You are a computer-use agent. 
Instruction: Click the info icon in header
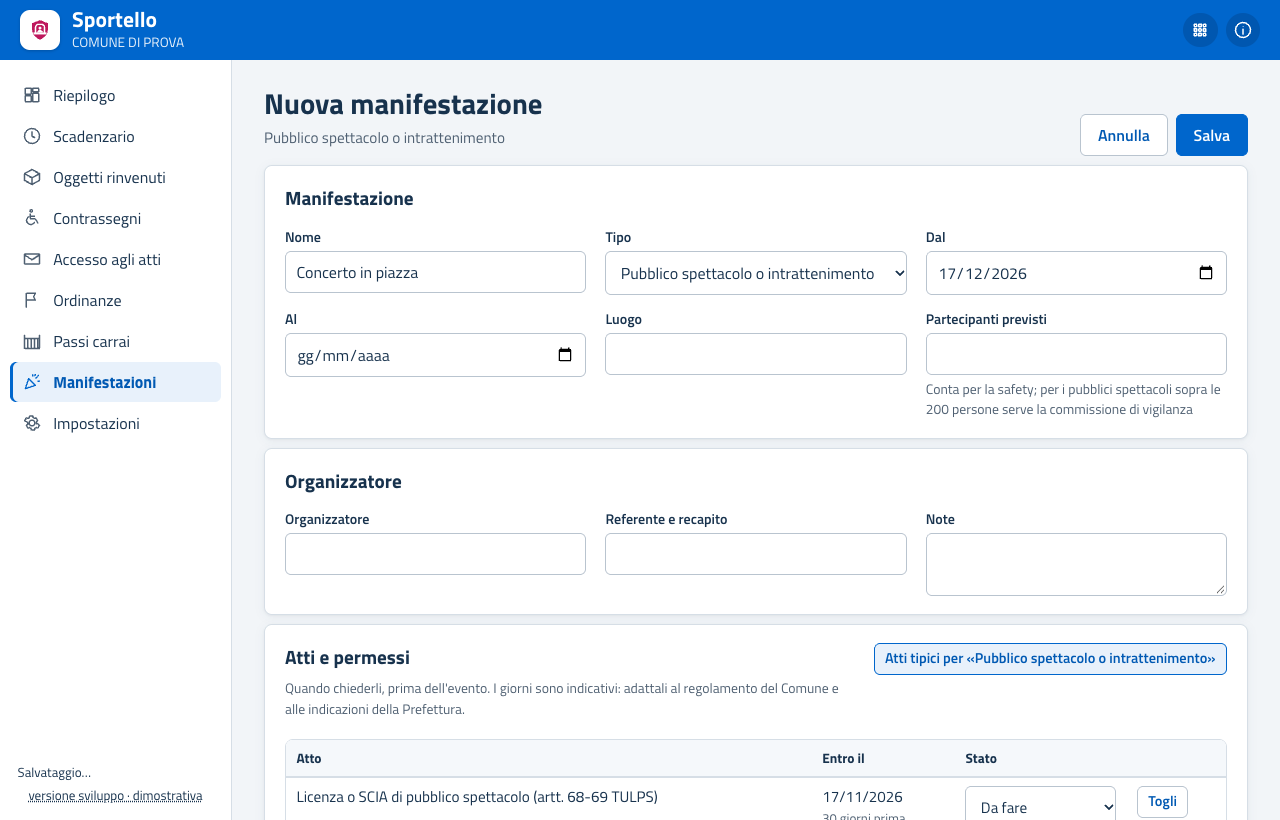[1243, 30]
